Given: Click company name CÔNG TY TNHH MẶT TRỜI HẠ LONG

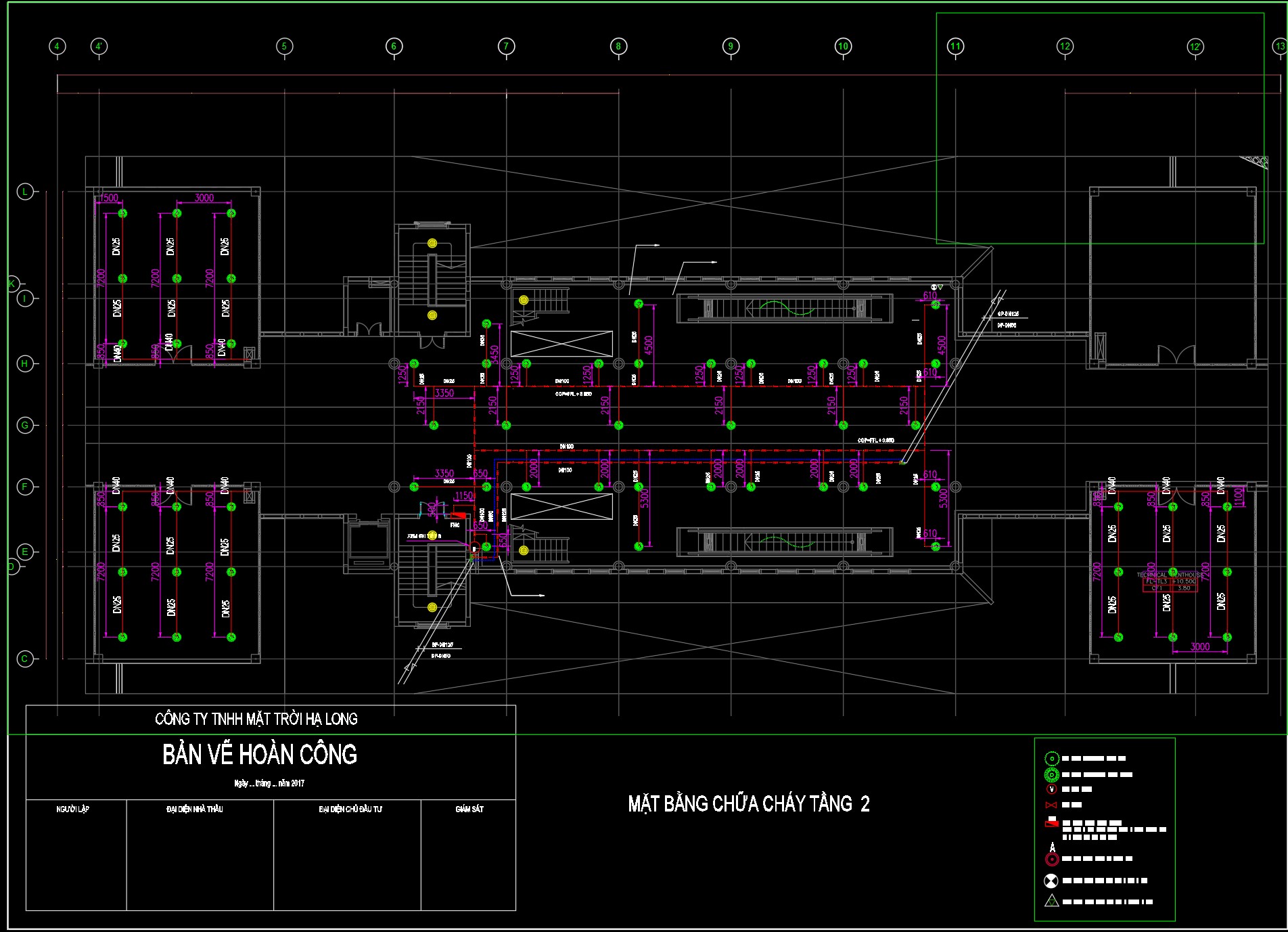Looking at the screenshot, I should [256, 719].
